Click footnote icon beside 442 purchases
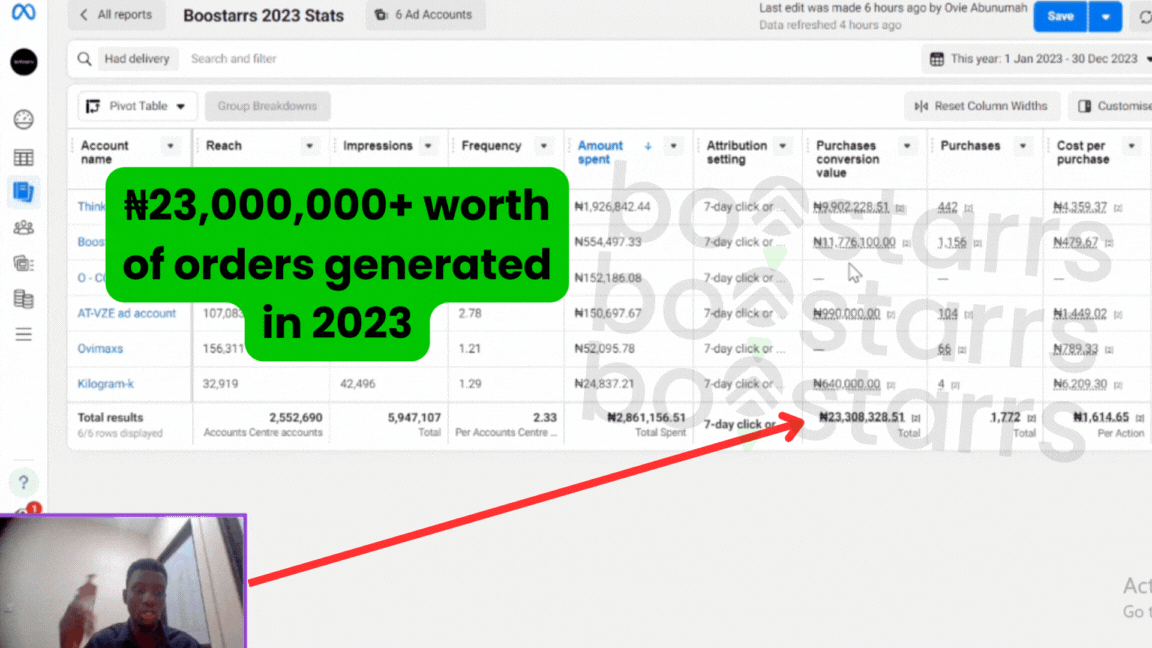Screen dimensions: 1152x648 (969, 208)
